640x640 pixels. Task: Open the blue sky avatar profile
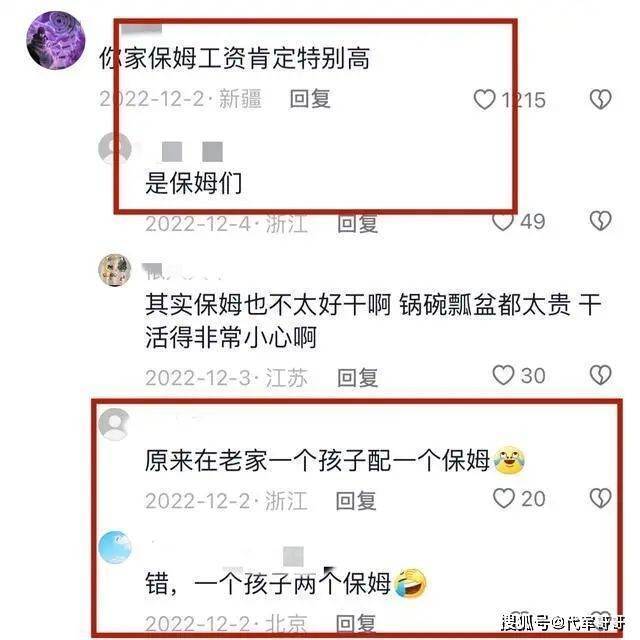tap(115, 547)
